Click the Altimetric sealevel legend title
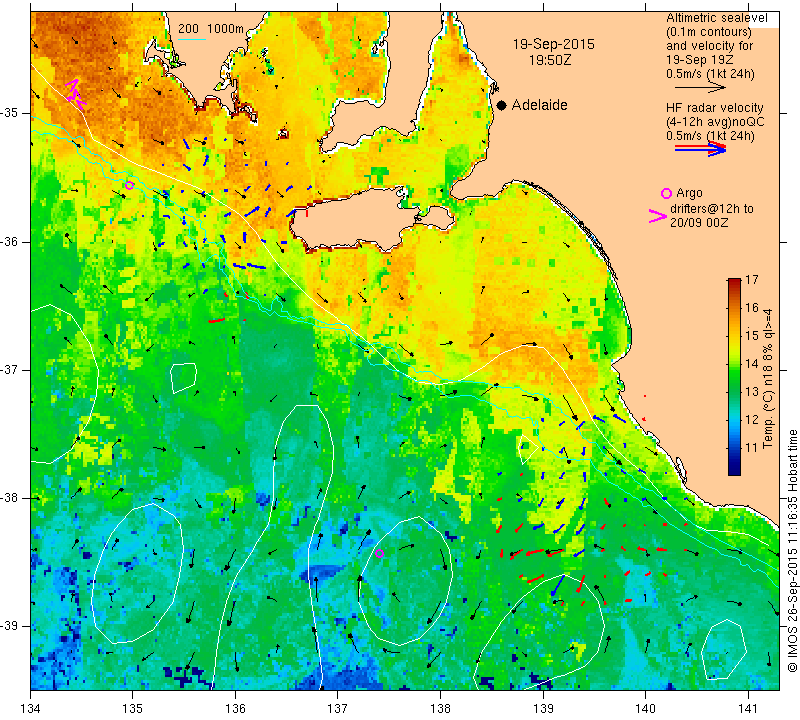Screen dimensions: 800x720 716,18
